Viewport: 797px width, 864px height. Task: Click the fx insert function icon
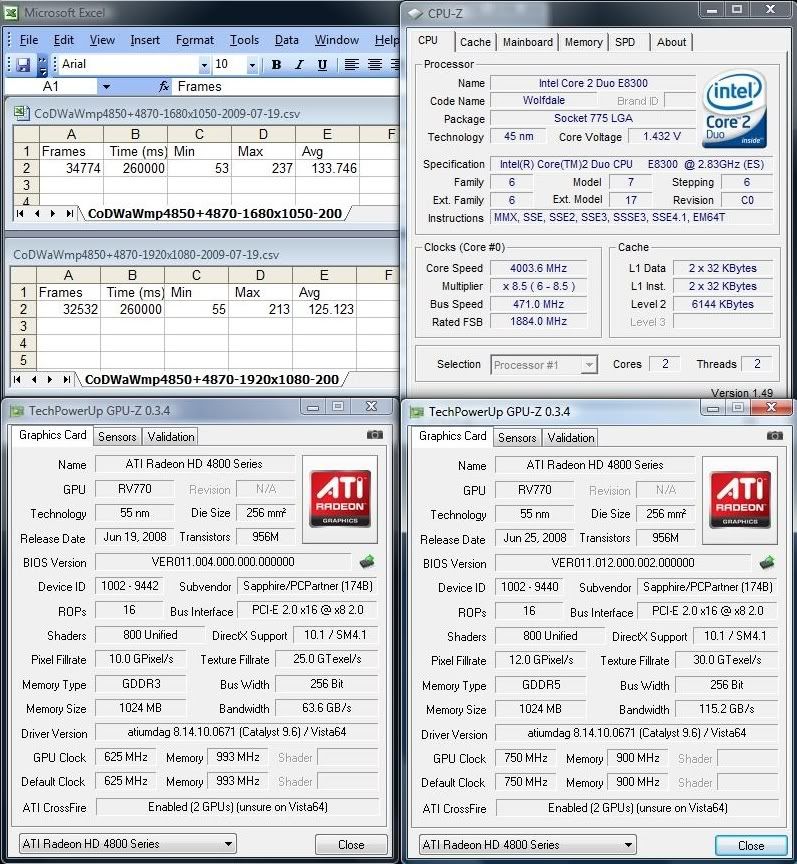[164, 87]
